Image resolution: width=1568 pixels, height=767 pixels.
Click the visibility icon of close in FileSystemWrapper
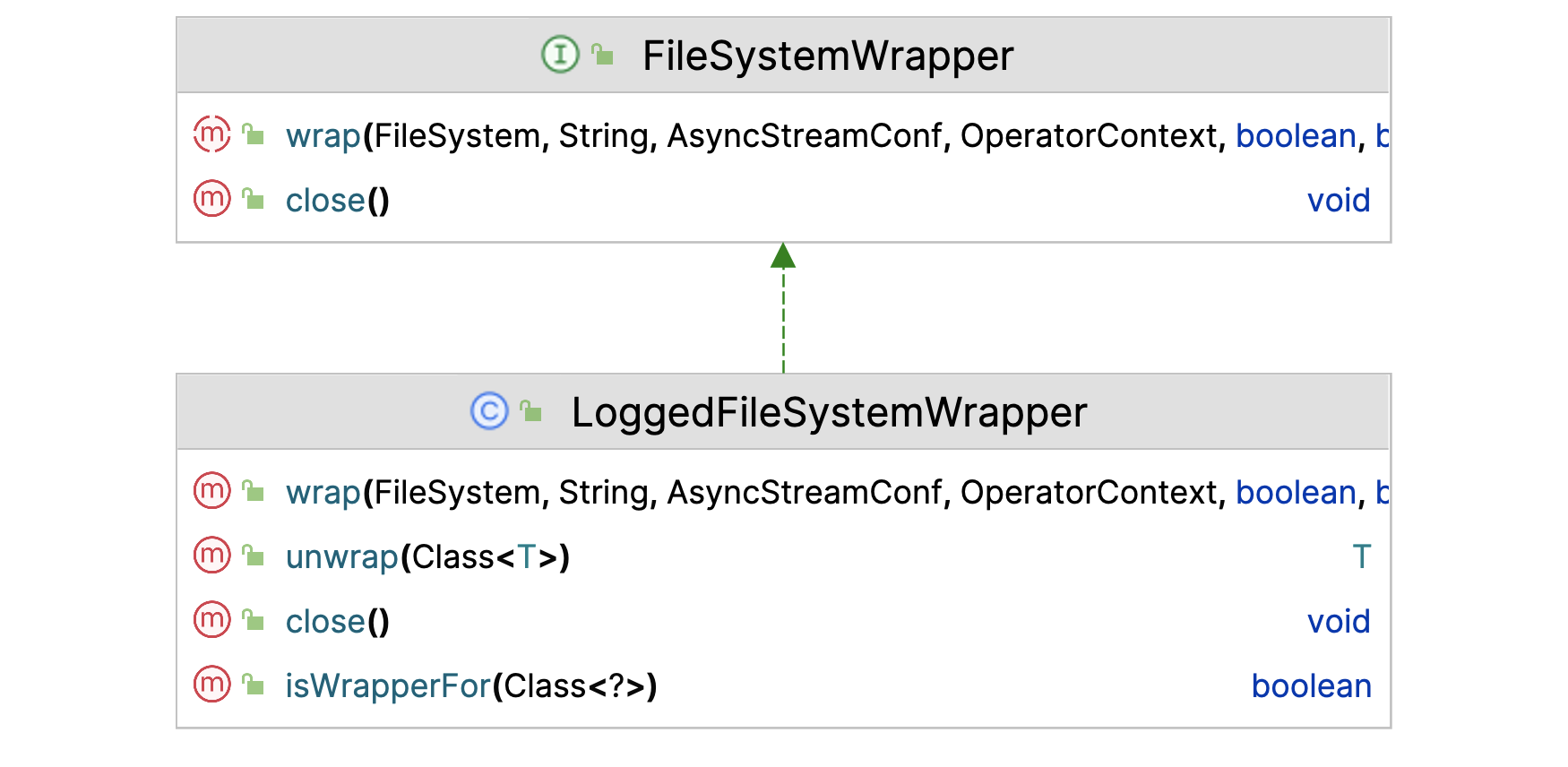click(x=254, y=199)
